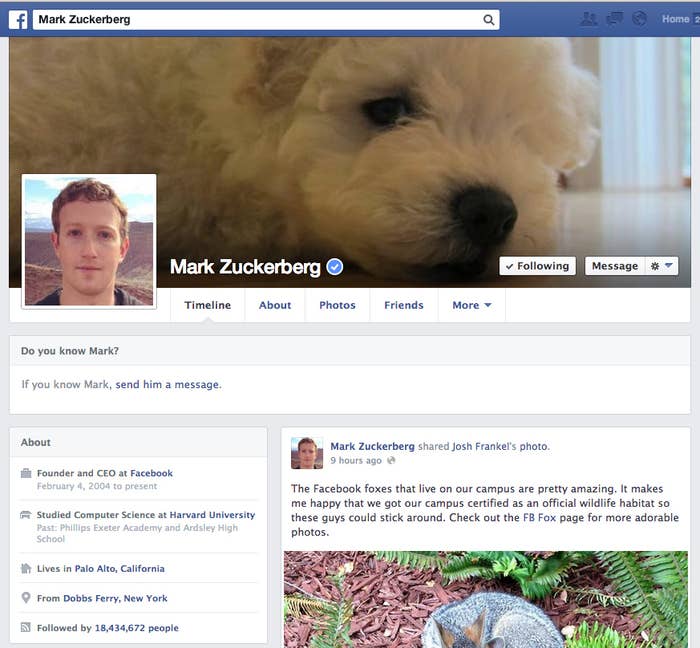Expand the More tab menu
This screenshot has height=648, width=700.
(471, 305)
